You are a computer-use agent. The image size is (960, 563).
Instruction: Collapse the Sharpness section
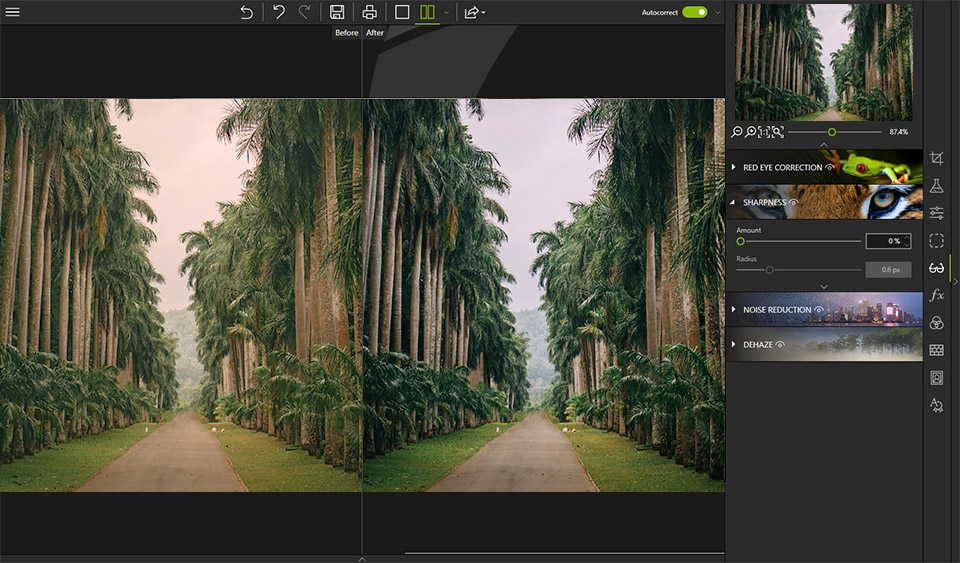pos(733,202)
